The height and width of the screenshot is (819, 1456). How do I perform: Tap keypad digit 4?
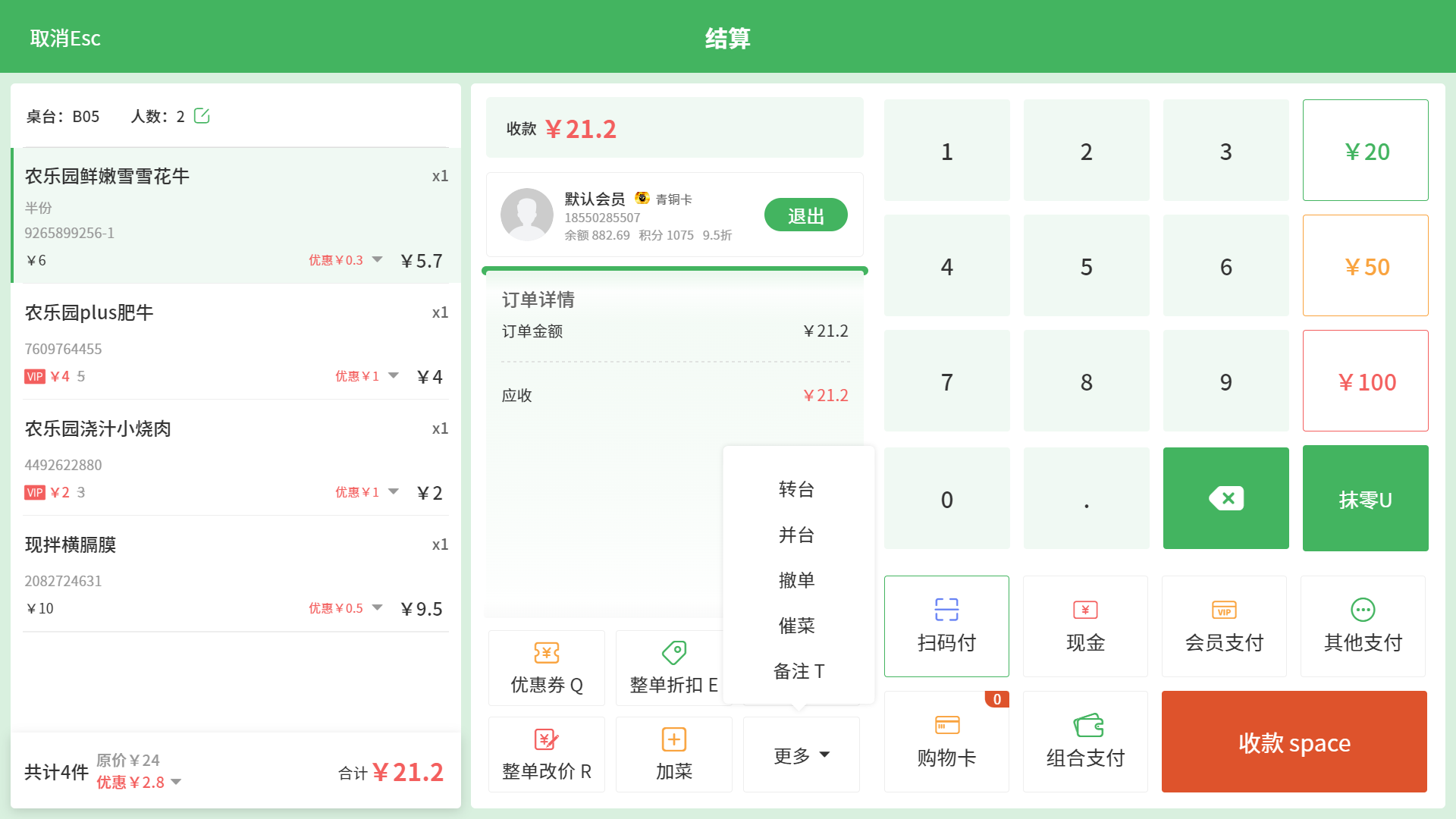pyautogui.click(x=946, y=265)
